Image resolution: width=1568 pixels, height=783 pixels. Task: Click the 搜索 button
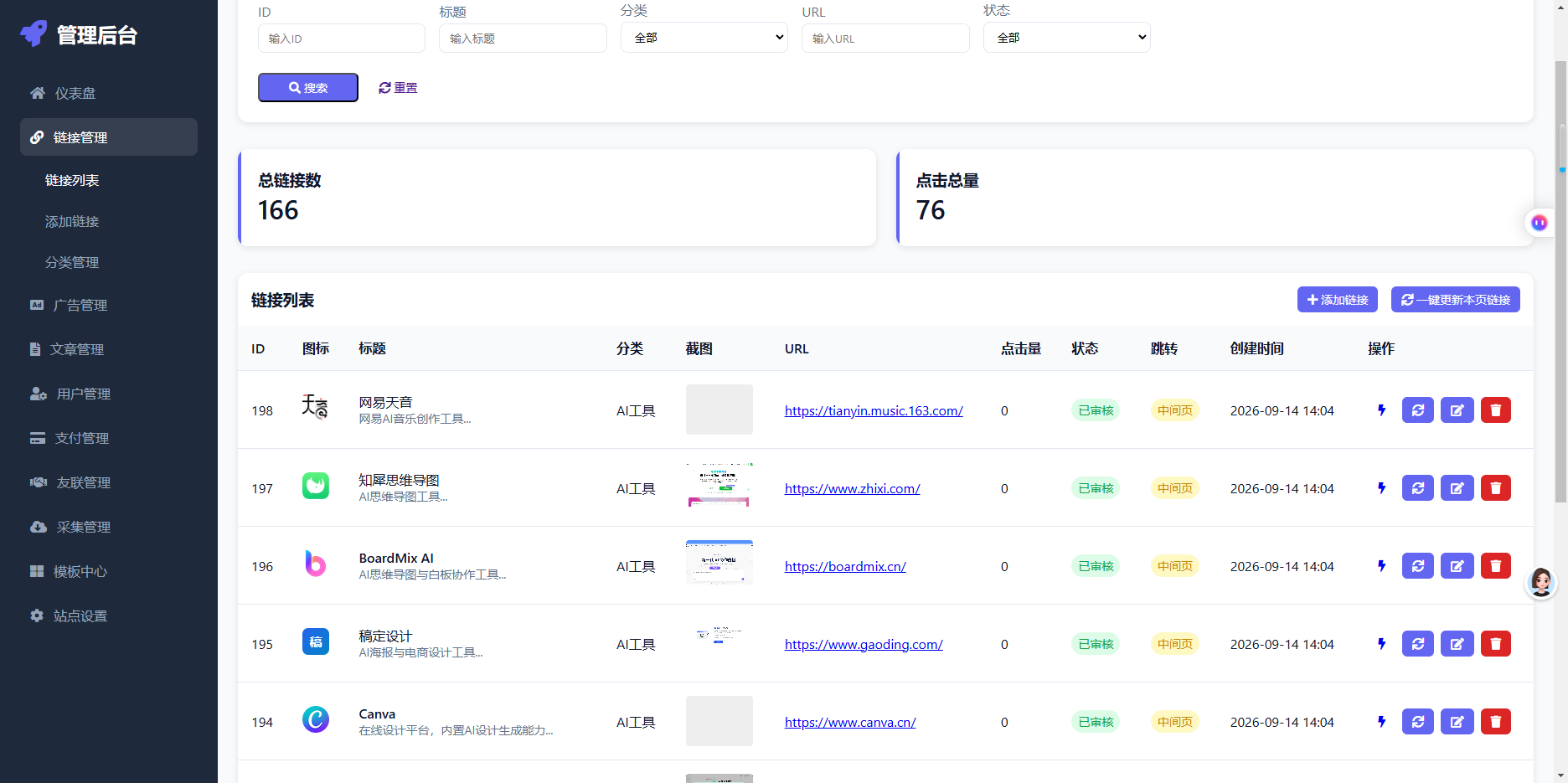(308, 87)
